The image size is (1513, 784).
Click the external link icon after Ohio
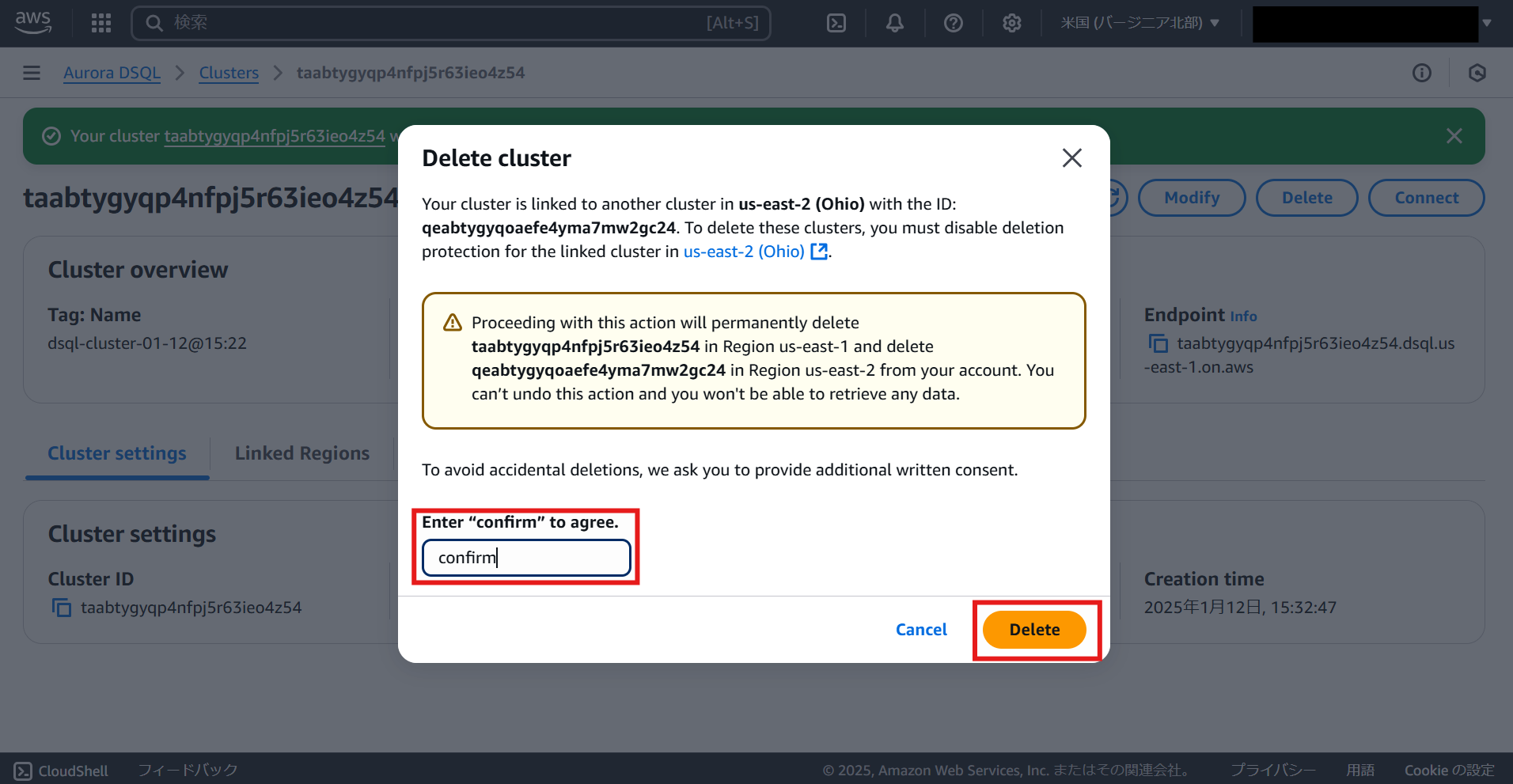tap(819, 252)
